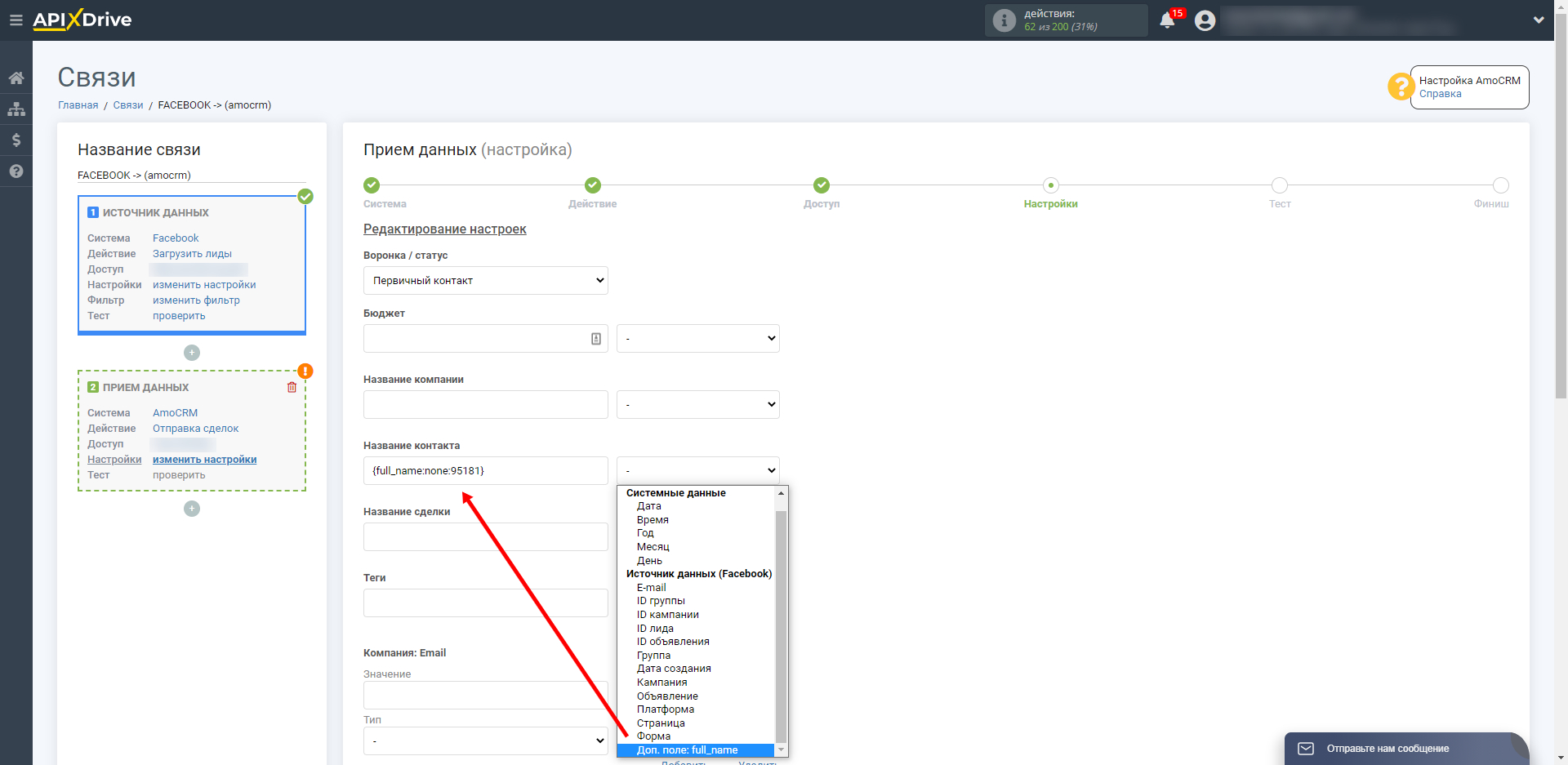Open the Название компании variable dropdown
The image size is (1568, 765).
pos(698,405)
